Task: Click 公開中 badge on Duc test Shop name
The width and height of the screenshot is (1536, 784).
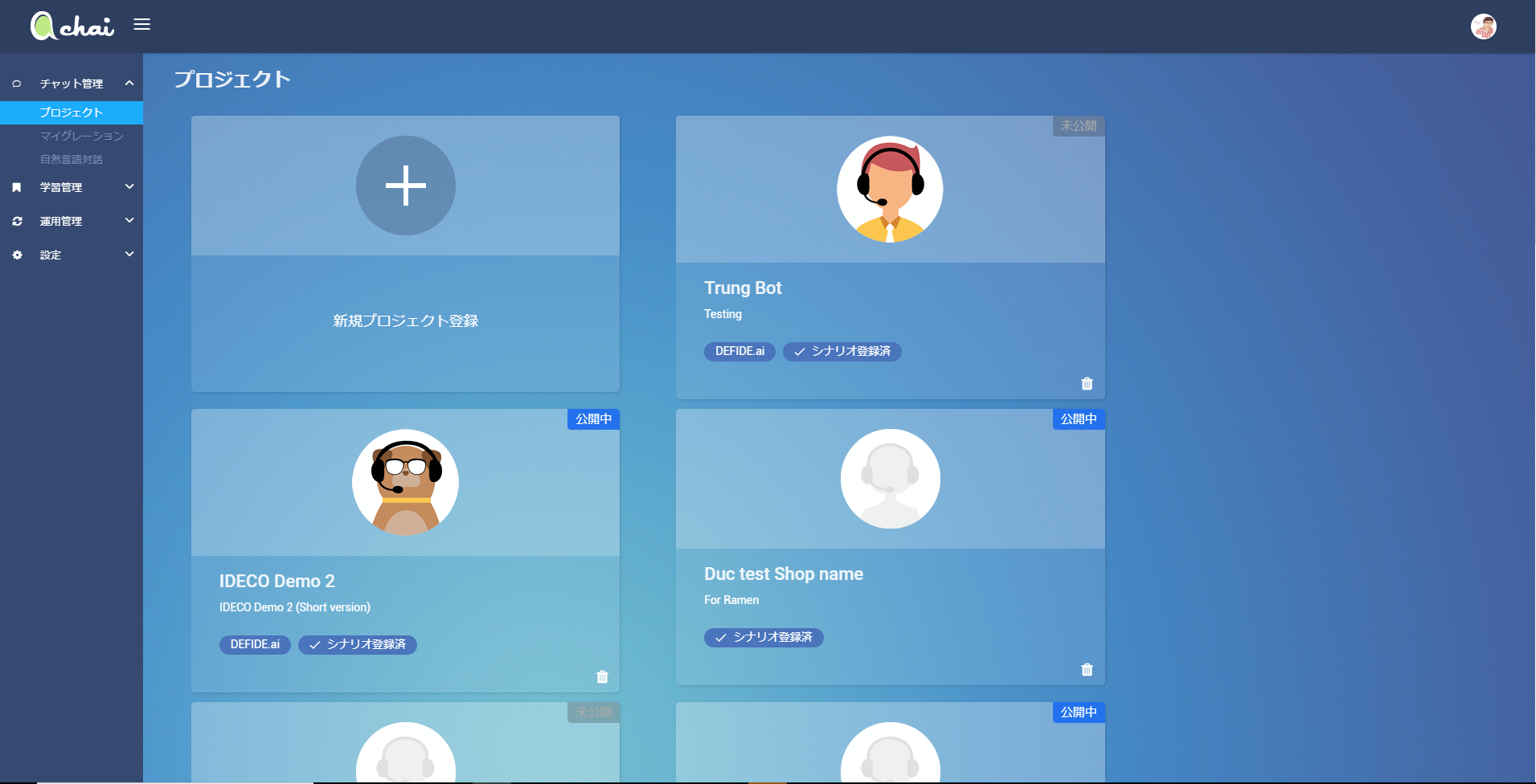Action: 1079,419
